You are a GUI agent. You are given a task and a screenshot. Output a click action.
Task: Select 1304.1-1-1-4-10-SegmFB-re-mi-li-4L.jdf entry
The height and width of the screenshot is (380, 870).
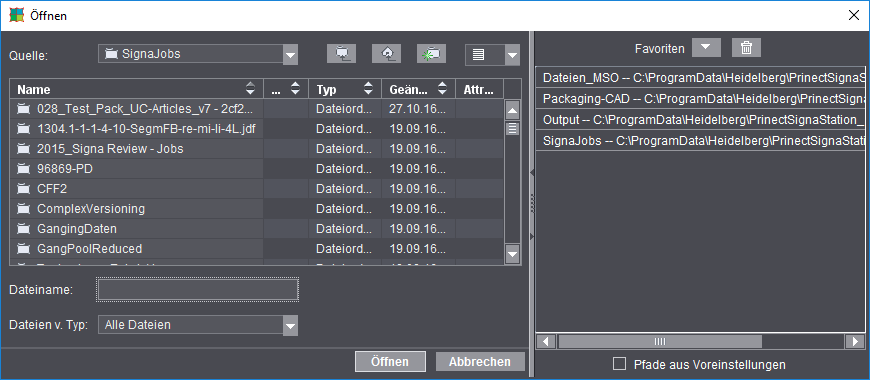(136, 129)
